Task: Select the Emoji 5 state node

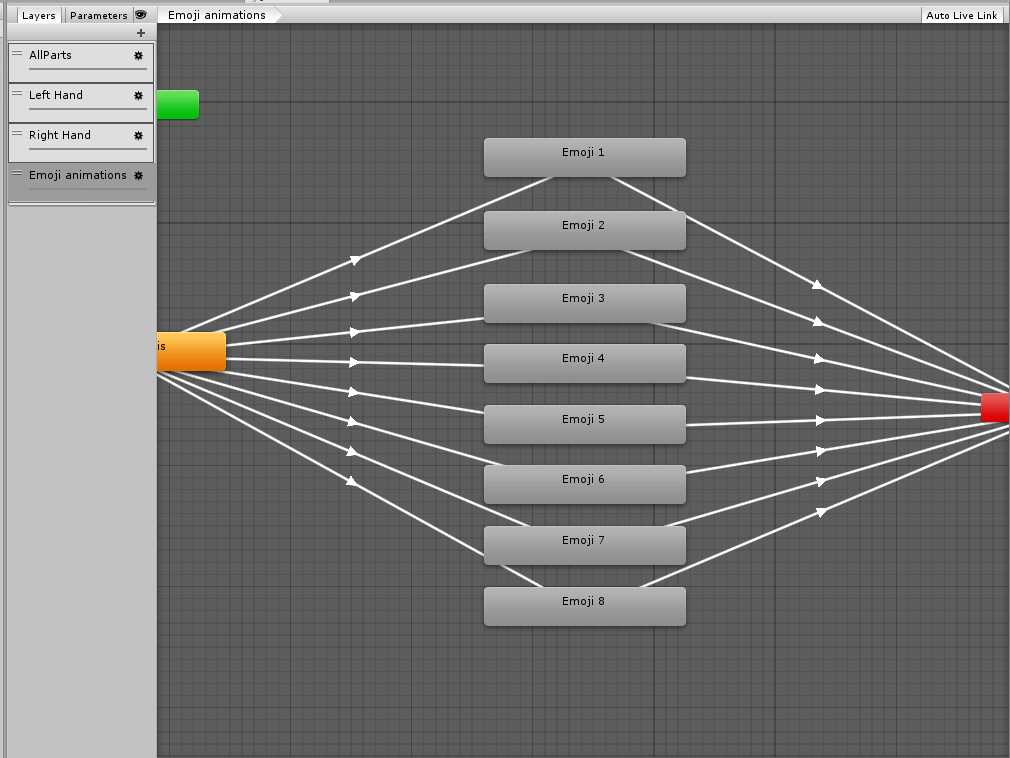Action: coord(584,424)
